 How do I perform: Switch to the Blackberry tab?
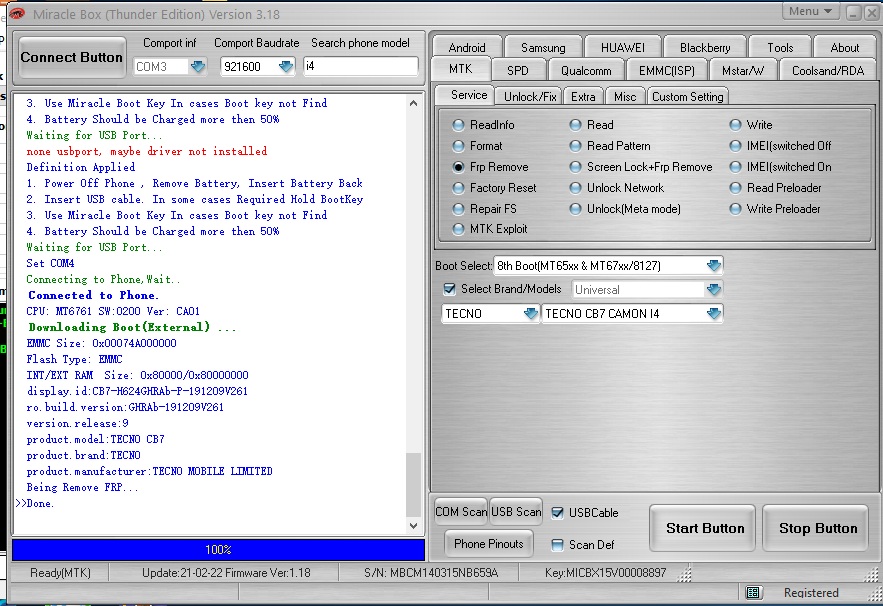pos(705,48)
